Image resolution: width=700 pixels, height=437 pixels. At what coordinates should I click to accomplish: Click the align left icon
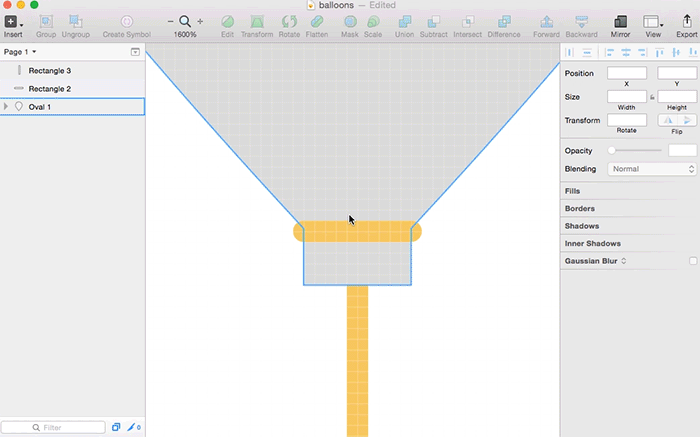coord(609,53)
